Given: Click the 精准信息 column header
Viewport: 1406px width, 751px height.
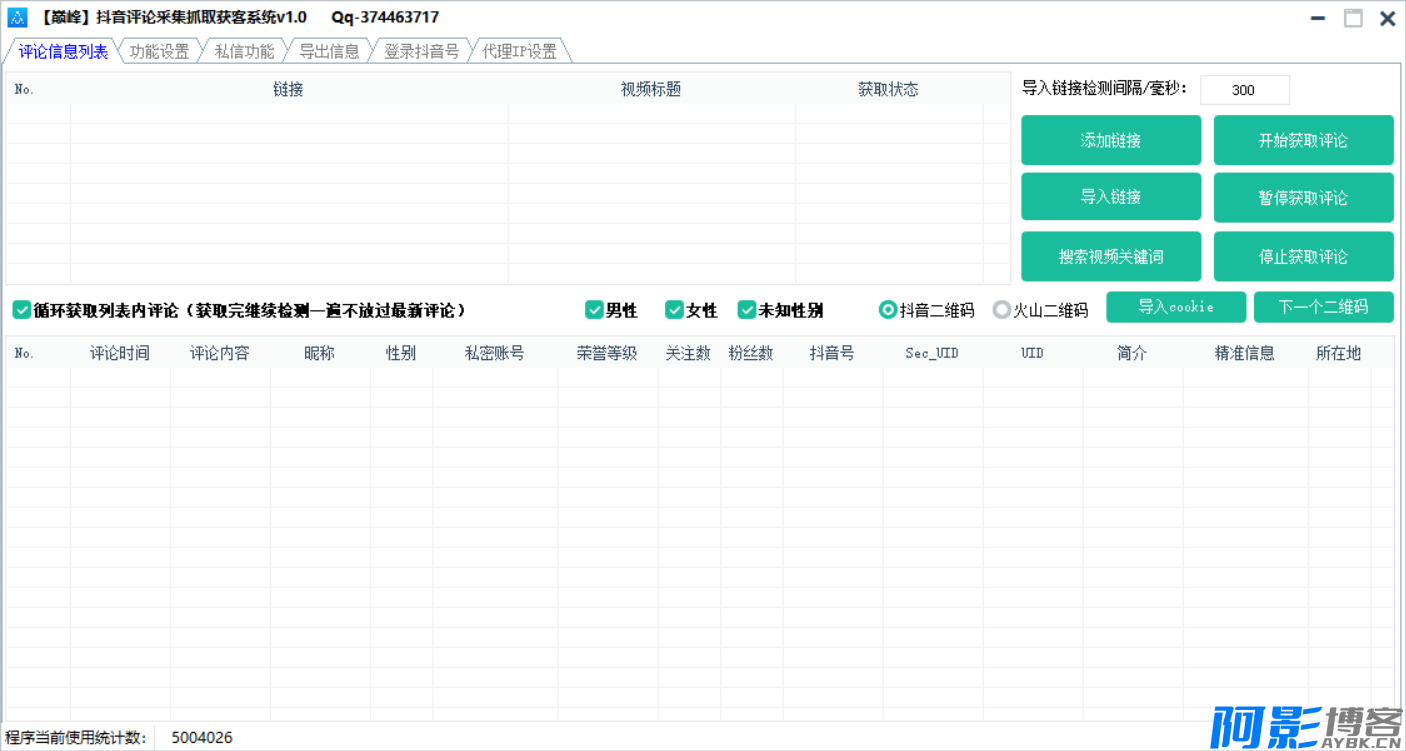Looking at the screenshot, I should (1245, 353).
